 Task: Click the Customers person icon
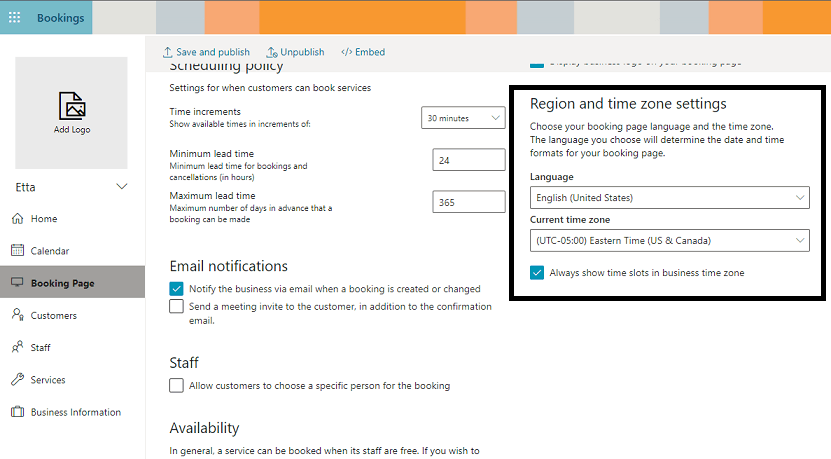(x=17, y=315)
